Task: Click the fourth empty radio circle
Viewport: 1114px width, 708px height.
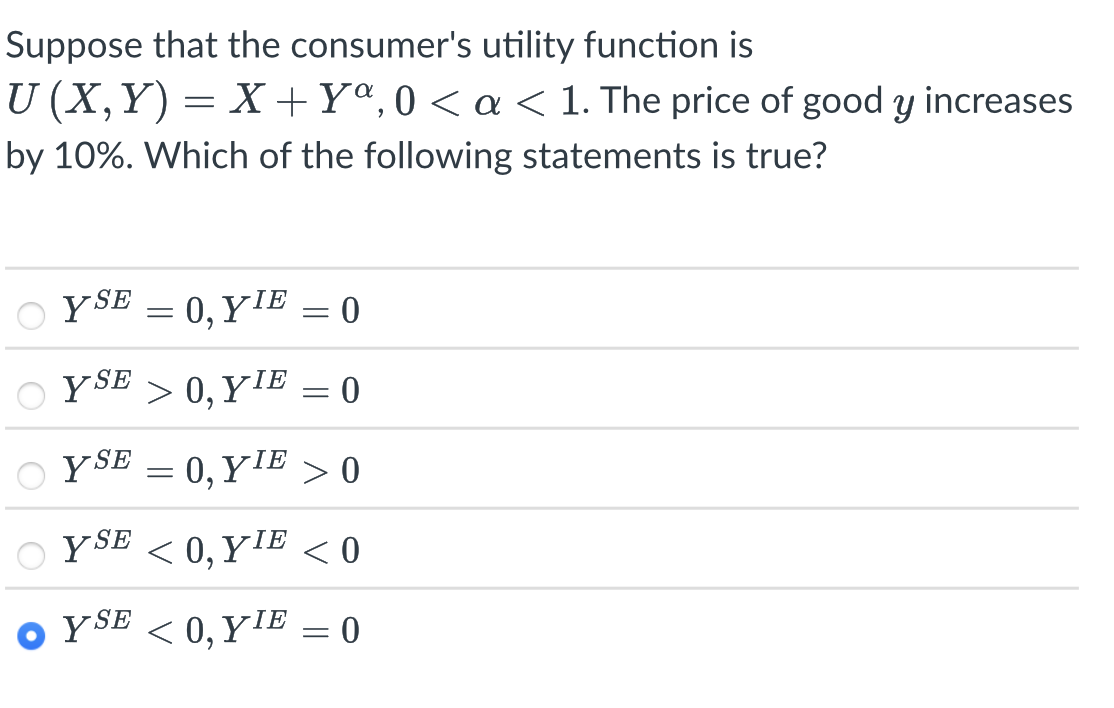Action: pyautogui.click(x=30, y=555)
